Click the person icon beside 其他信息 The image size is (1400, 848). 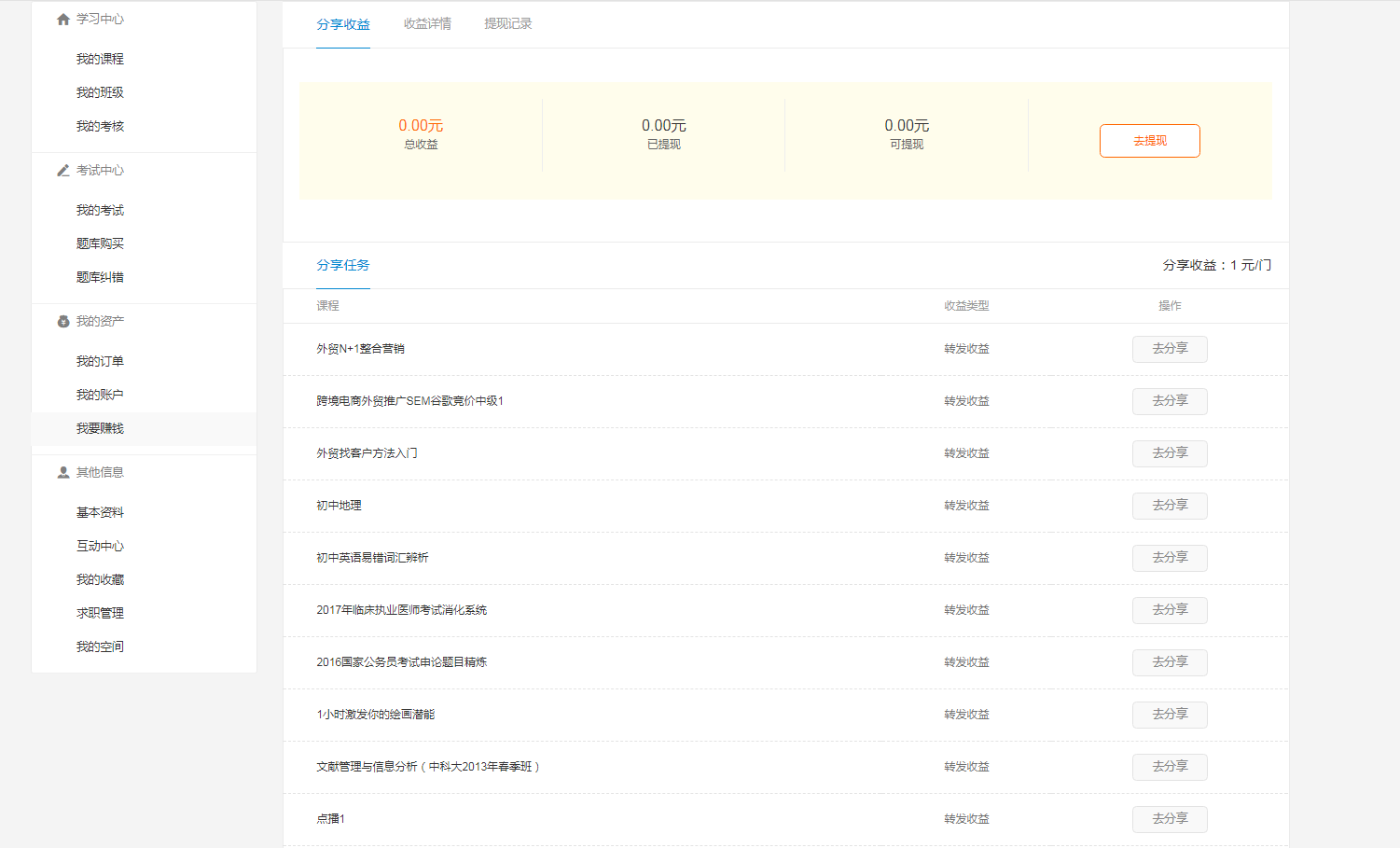point(63,473)
